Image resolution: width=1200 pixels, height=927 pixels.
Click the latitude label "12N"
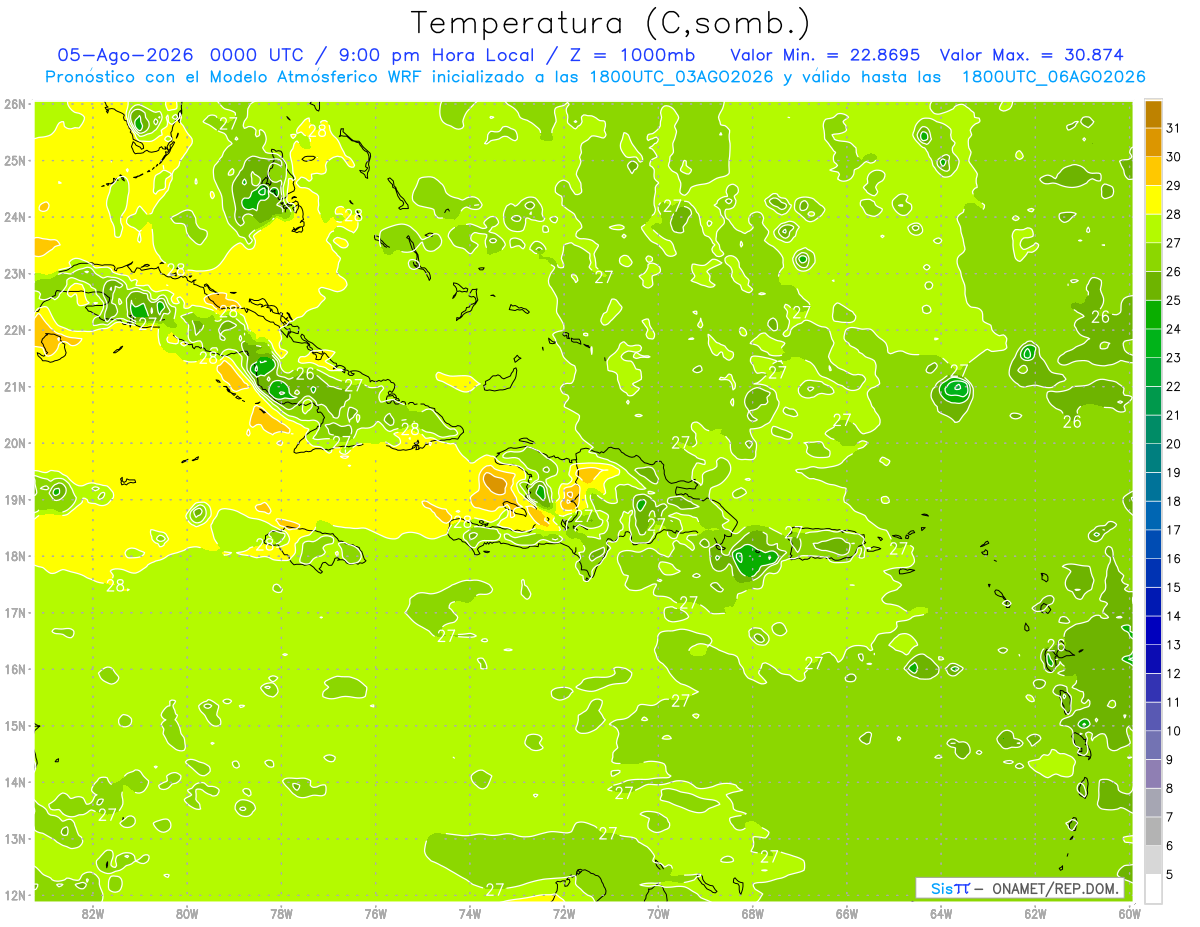coord(15,895)
